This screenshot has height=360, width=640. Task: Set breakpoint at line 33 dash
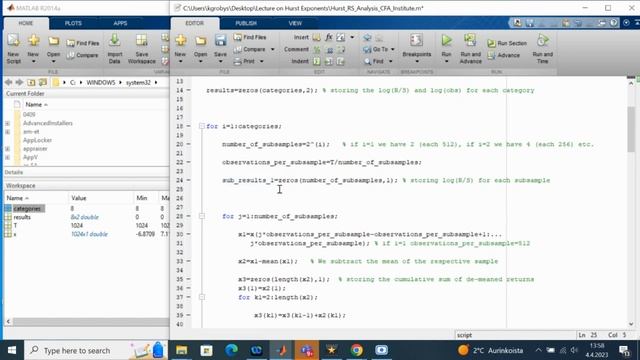(189, 261)
